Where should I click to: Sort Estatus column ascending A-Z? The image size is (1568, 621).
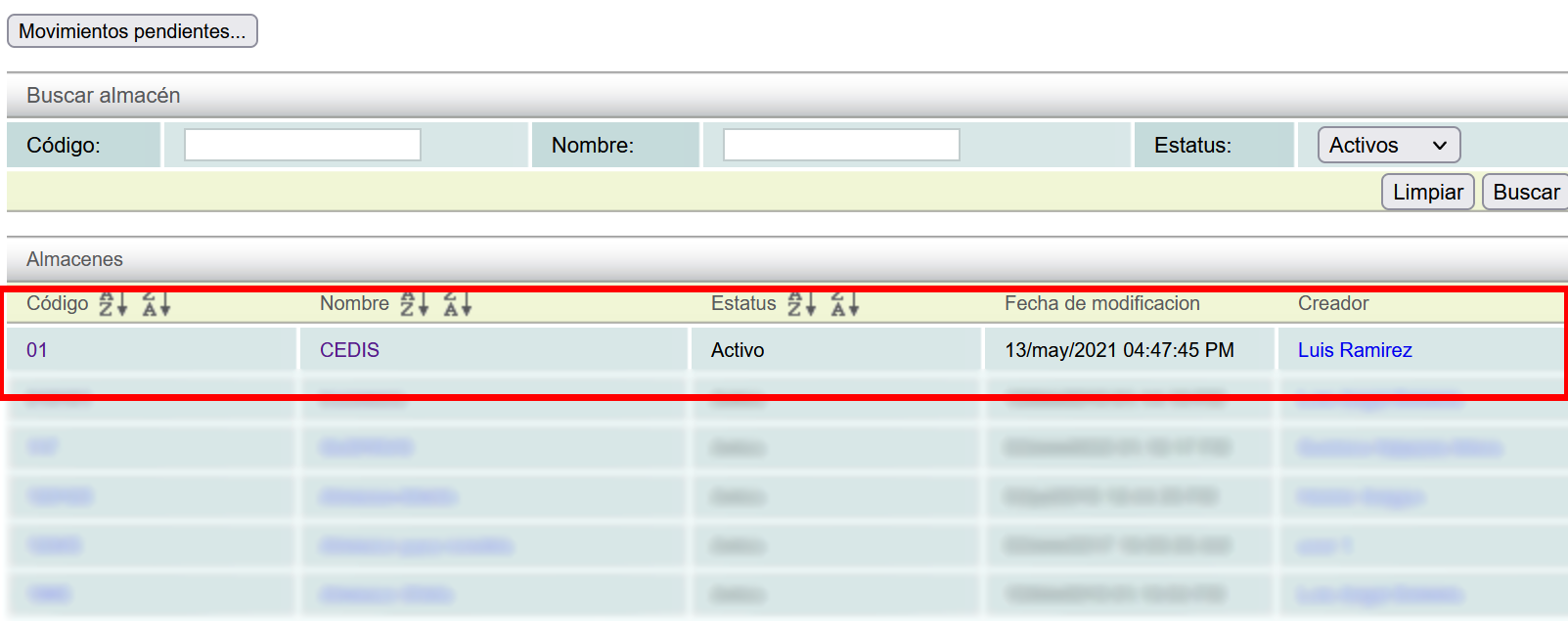pyautogui.click(x=802, y=305)
